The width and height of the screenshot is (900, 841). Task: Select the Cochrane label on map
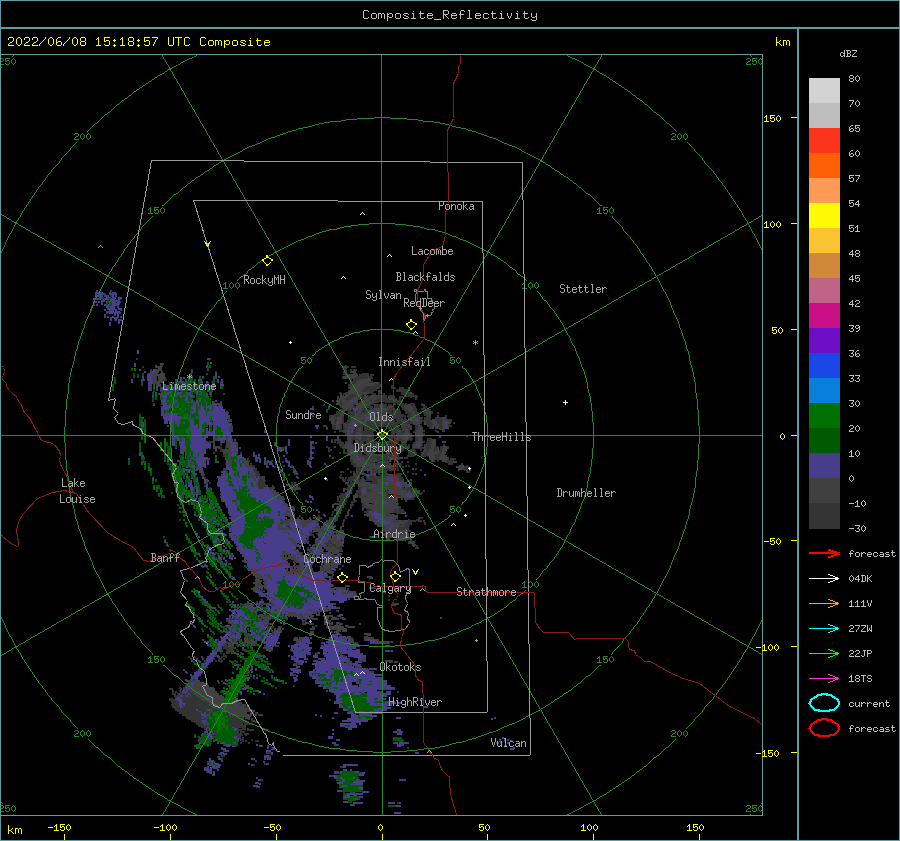(x=327, y=559)
